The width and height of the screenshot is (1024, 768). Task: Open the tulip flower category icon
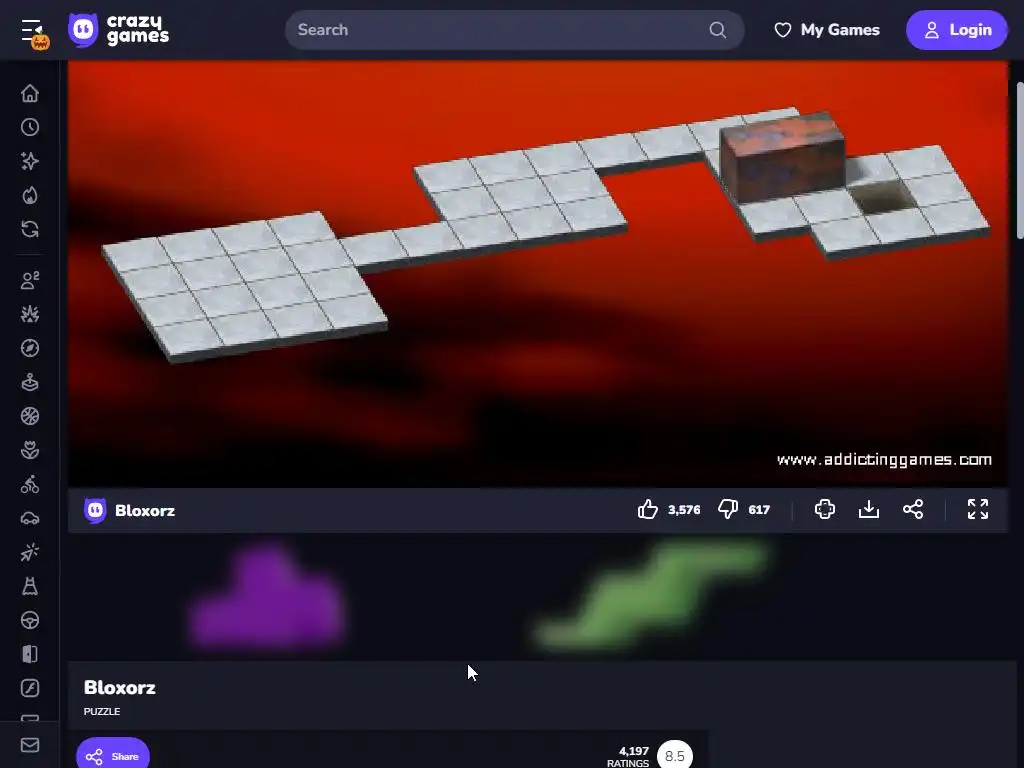pyautogui.click(x=30, y=450)
